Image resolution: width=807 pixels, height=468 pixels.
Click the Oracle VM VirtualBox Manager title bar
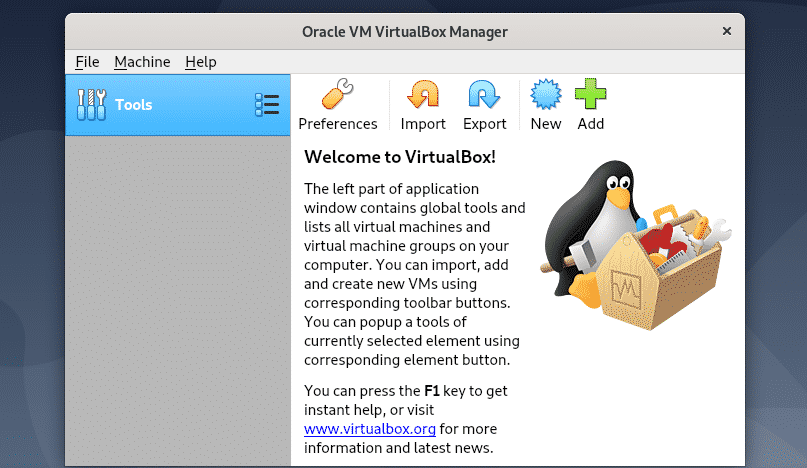coord(404,32)
